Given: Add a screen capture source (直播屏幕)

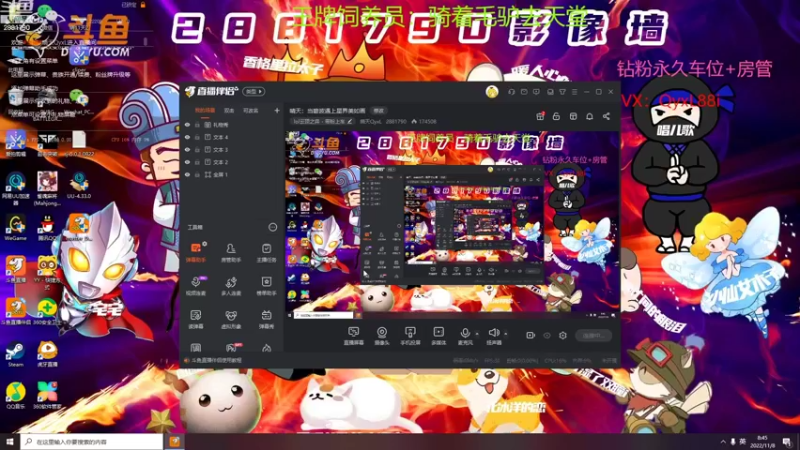Looking at the screenshot, I should pyautogui.click(x=354, y=336).
